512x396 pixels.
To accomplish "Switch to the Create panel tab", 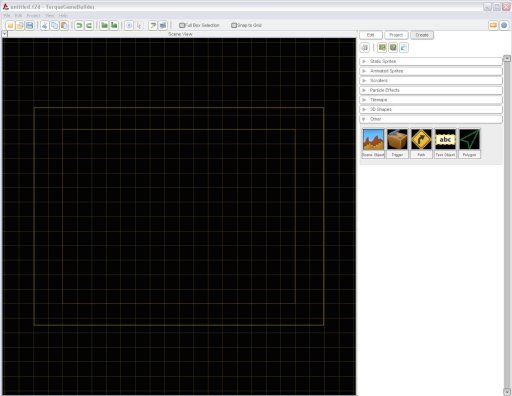I will click(x=422, y=35).
